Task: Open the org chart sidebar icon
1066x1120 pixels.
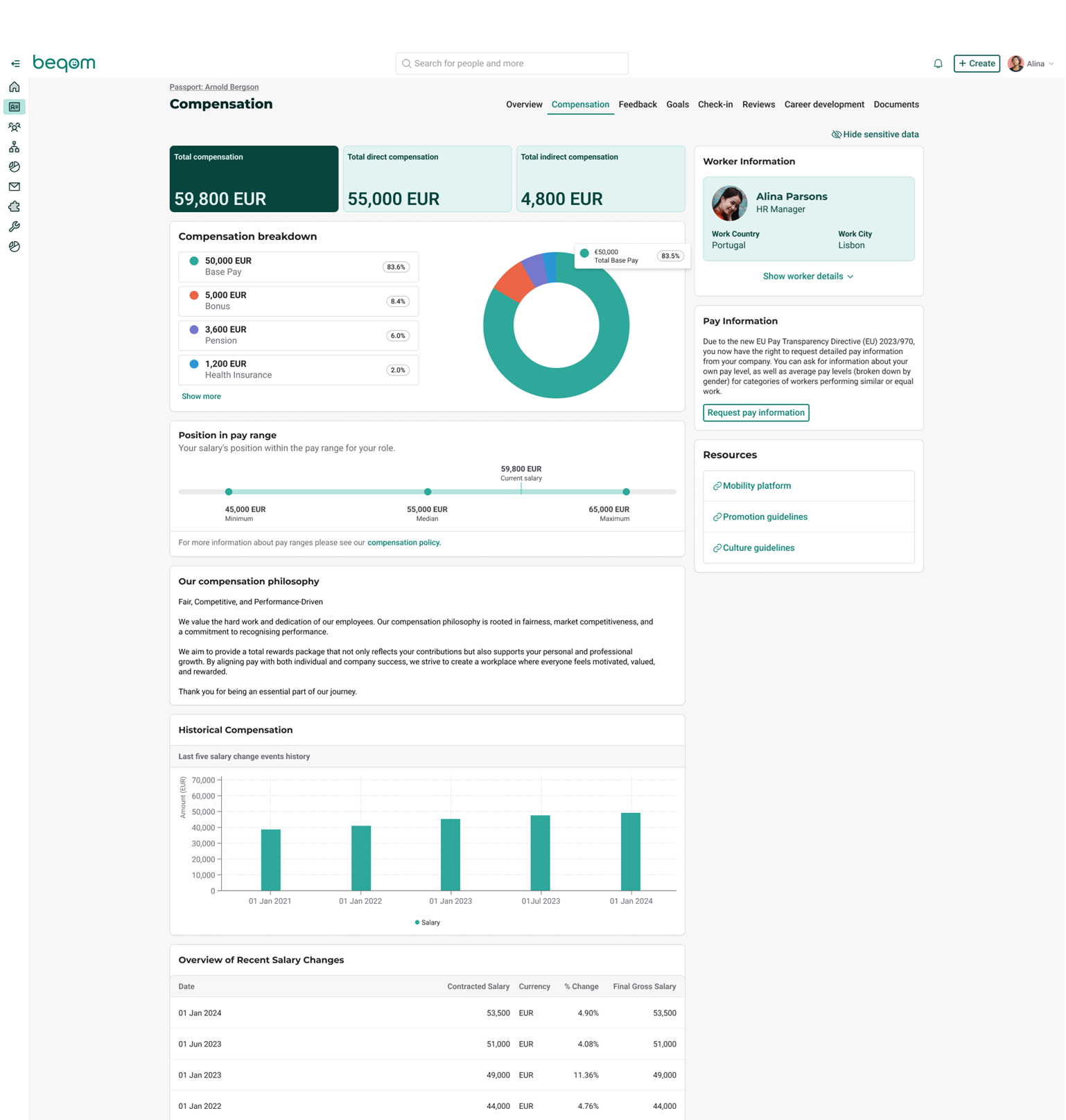Action: (x=15, y=147)
